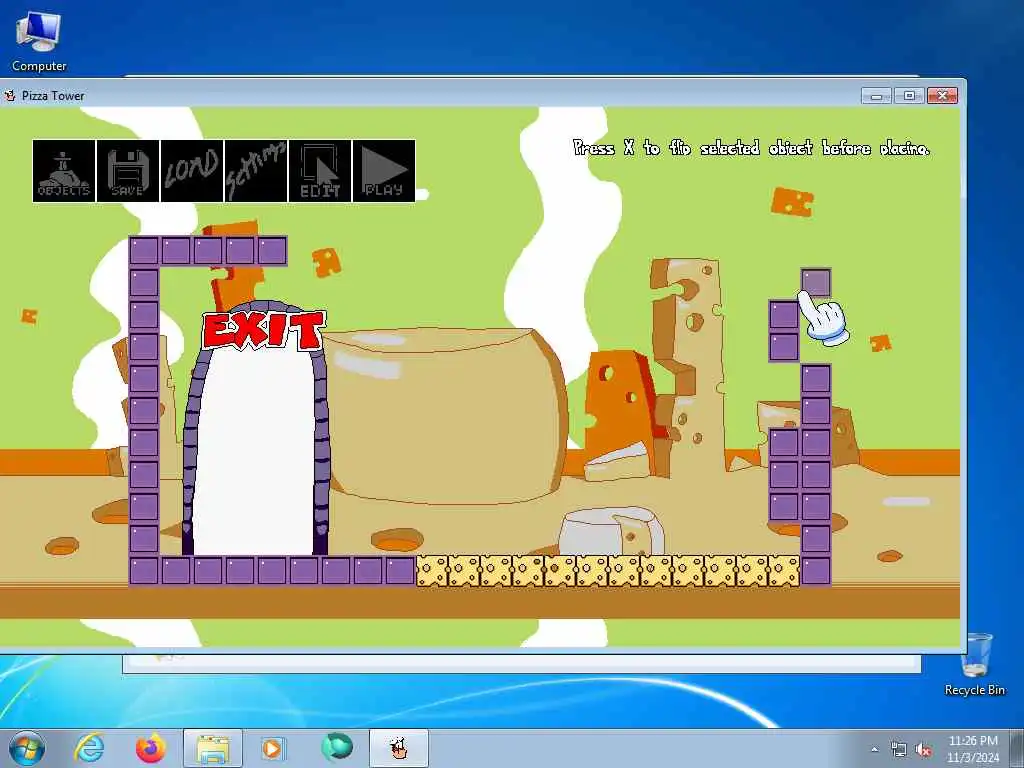The width and height of the screenshot is (1024, 768).
Task: Minimize the Pizza Tower window
Action: [x=876, y=96]
